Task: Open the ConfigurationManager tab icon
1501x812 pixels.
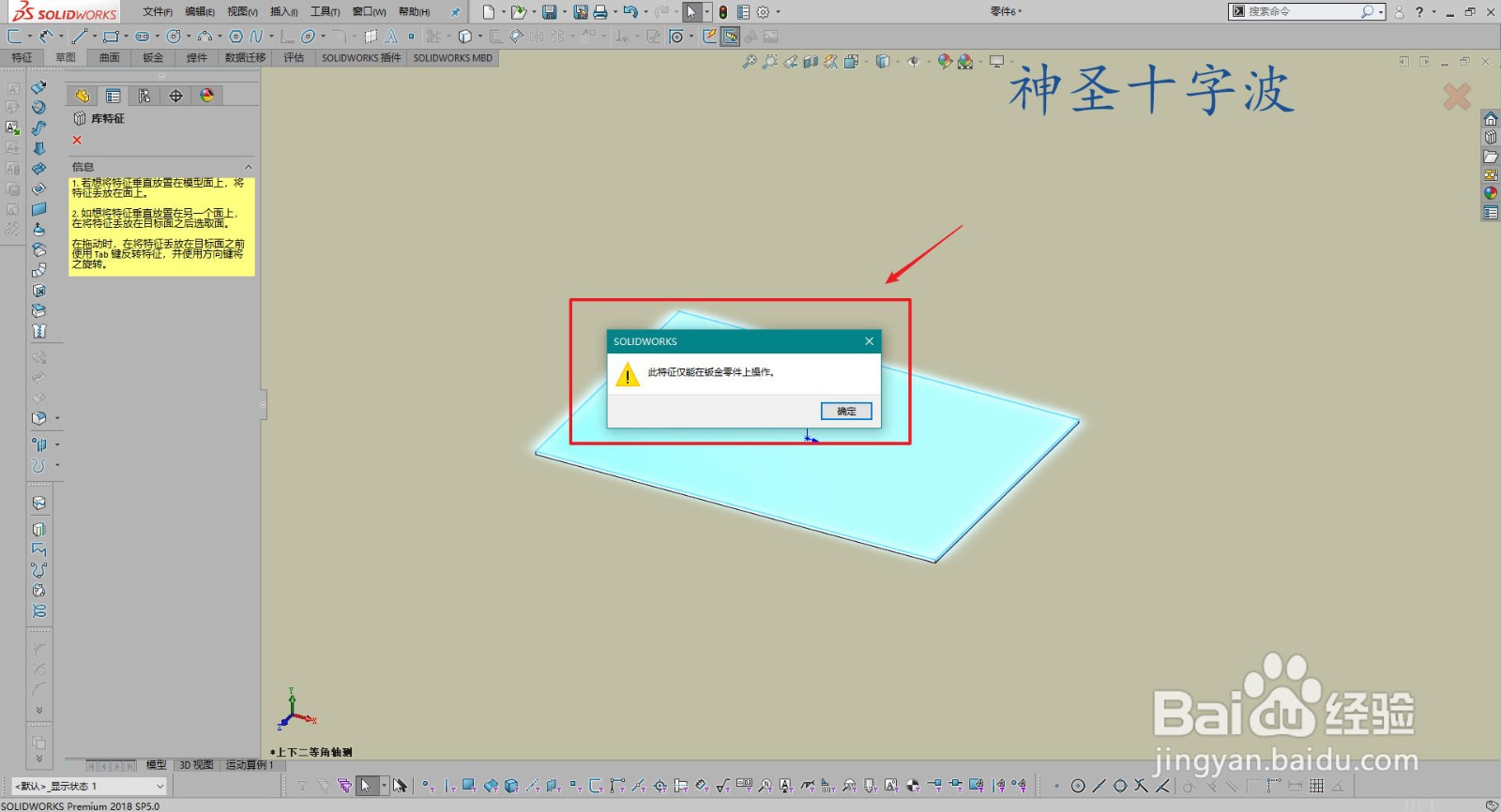Action: (x=144, y=96)
